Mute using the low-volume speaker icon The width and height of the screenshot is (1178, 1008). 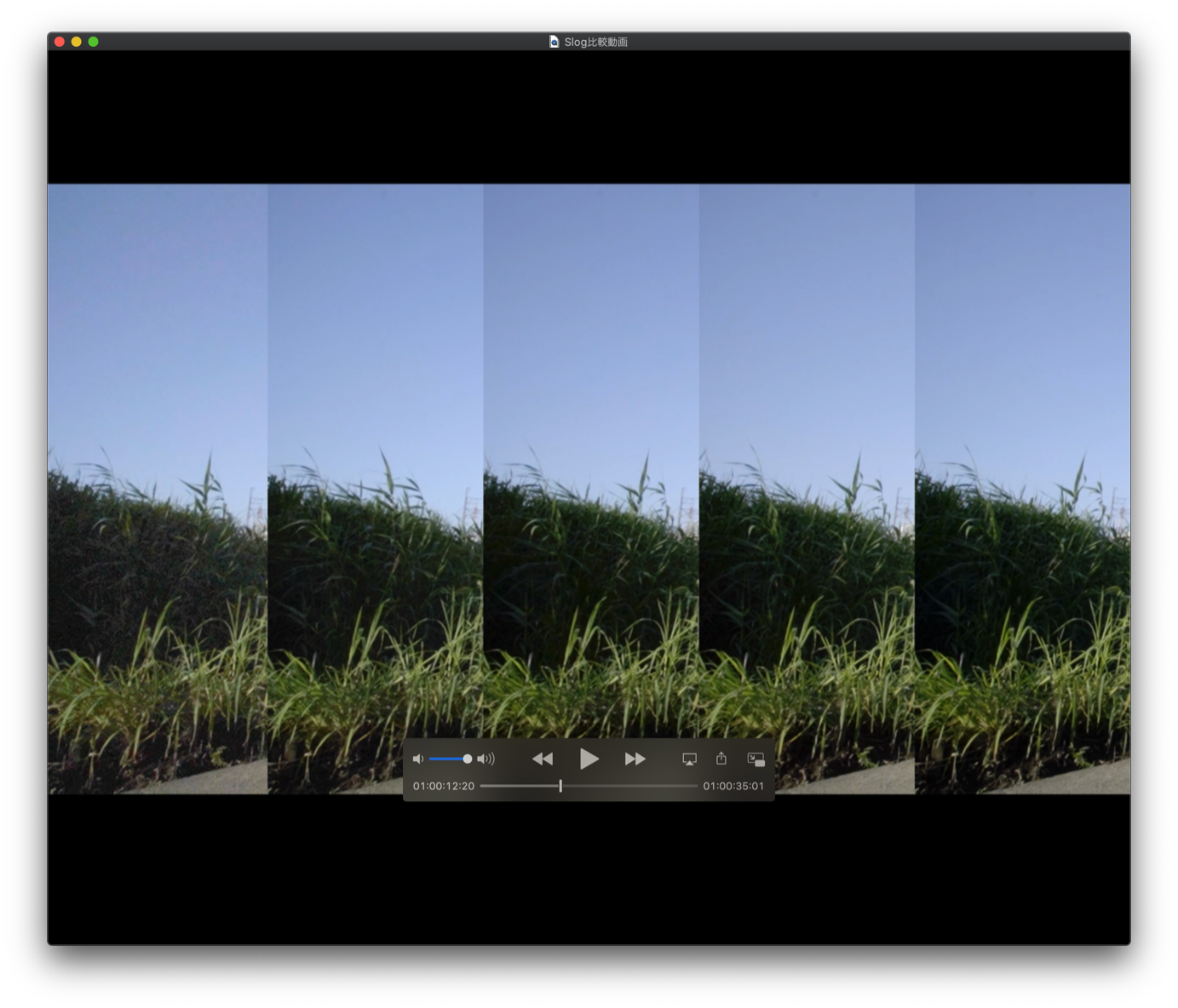coord(417,759)
